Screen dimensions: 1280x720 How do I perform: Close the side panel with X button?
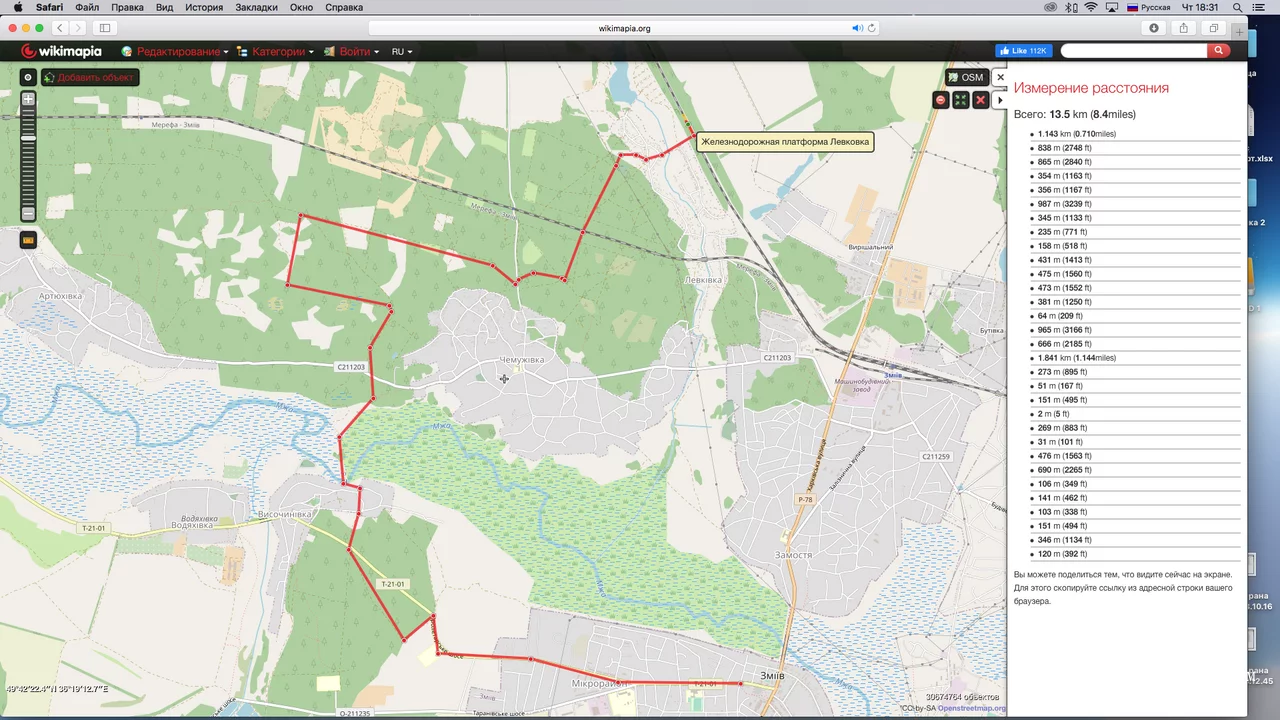click(1000, 77)
